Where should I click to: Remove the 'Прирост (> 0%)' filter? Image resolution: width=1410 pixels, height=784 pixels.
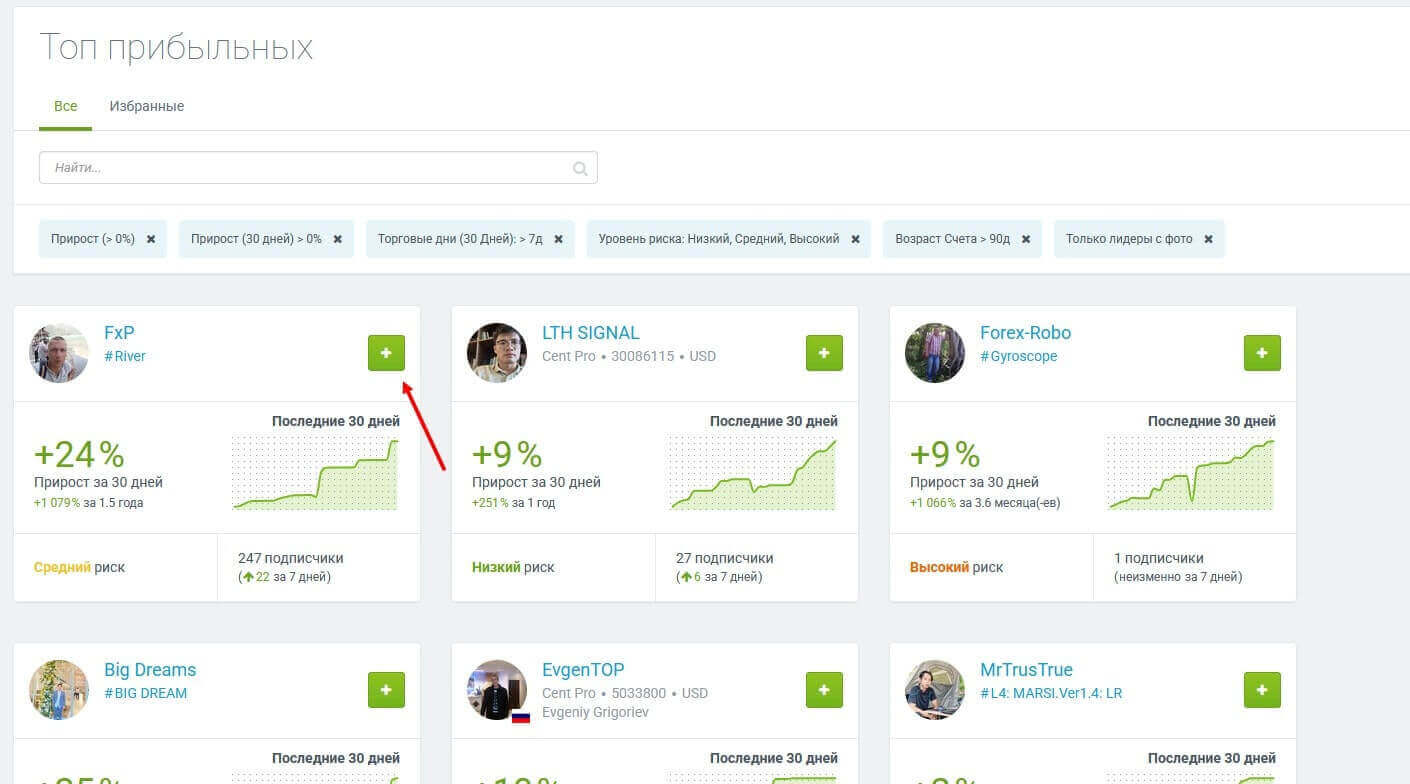click(x=151, y=240)
